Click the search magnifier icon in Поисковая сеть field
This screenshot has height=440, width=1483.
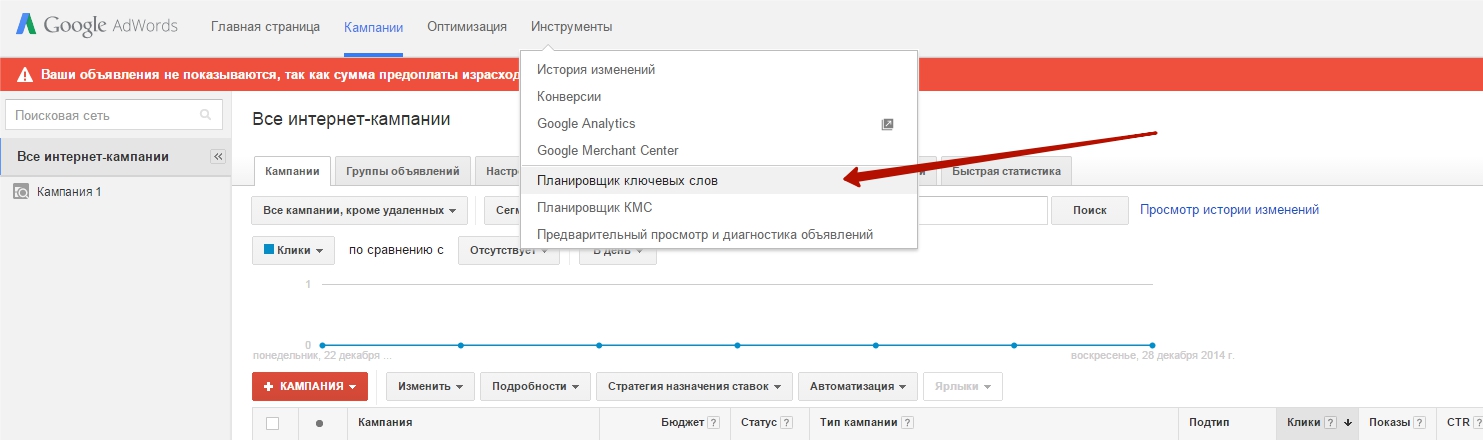(206, 115)
